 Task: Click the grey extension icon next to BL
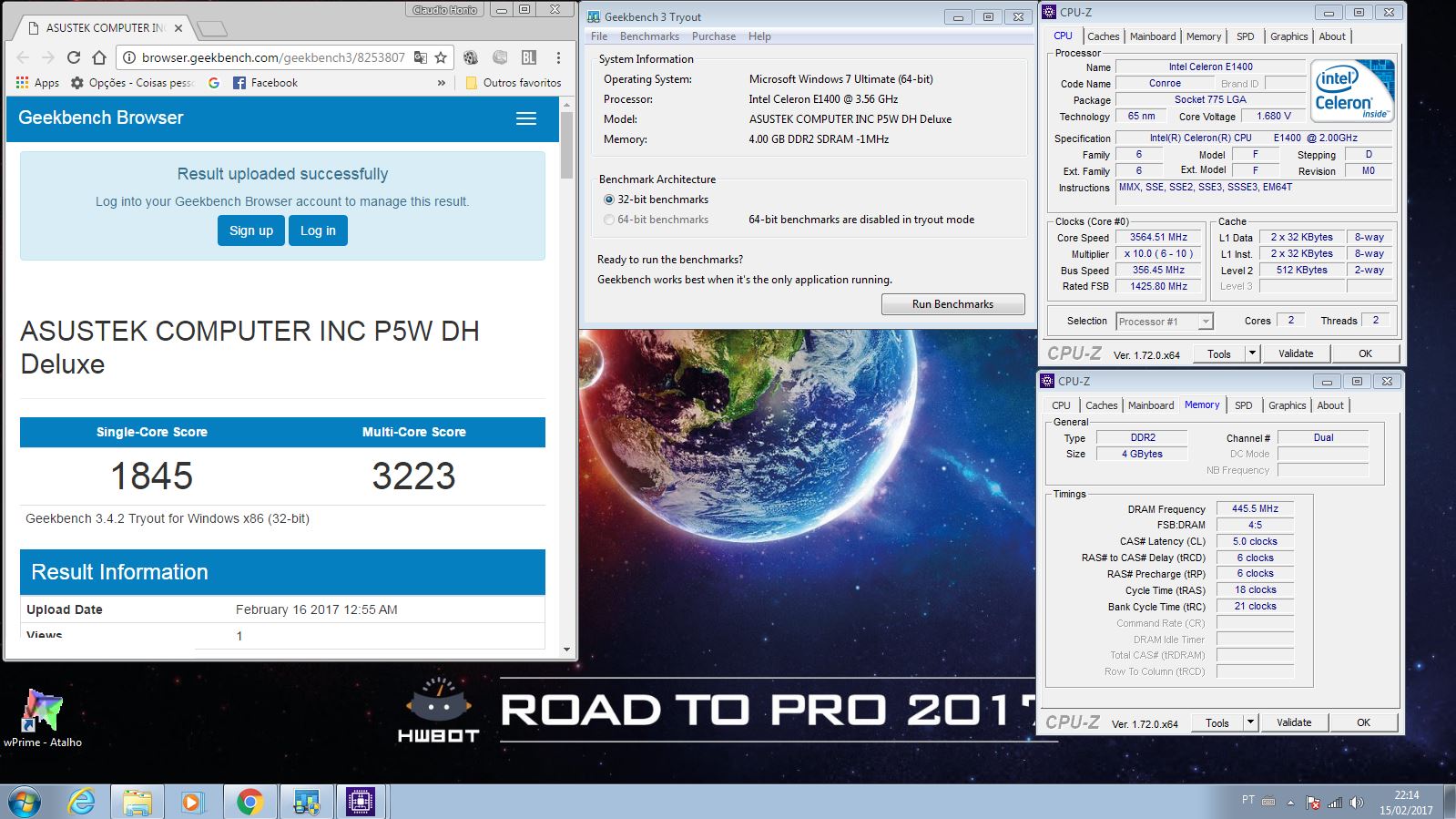pyautogui.click(x=500, y=57)
